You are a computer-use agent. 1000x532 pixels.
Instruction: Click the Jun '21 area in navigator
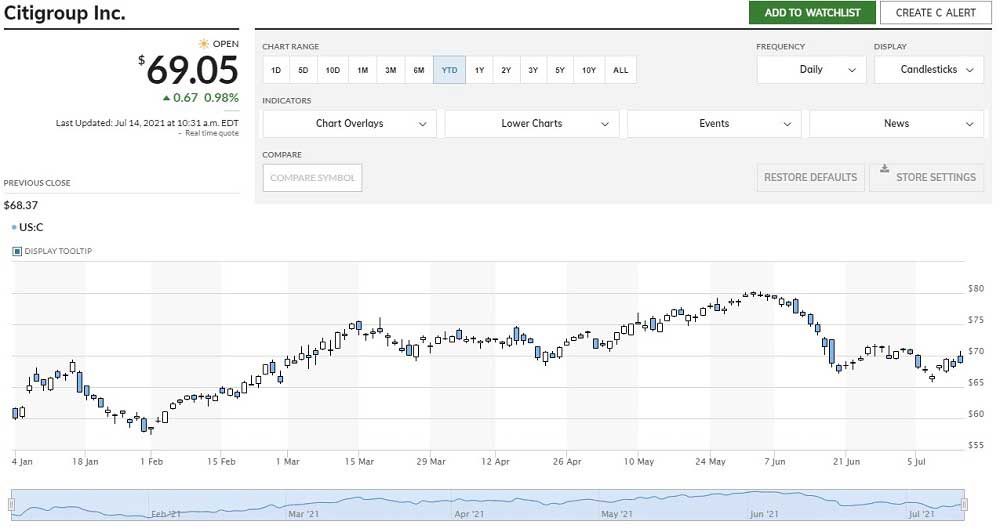(x=763, y=514)
